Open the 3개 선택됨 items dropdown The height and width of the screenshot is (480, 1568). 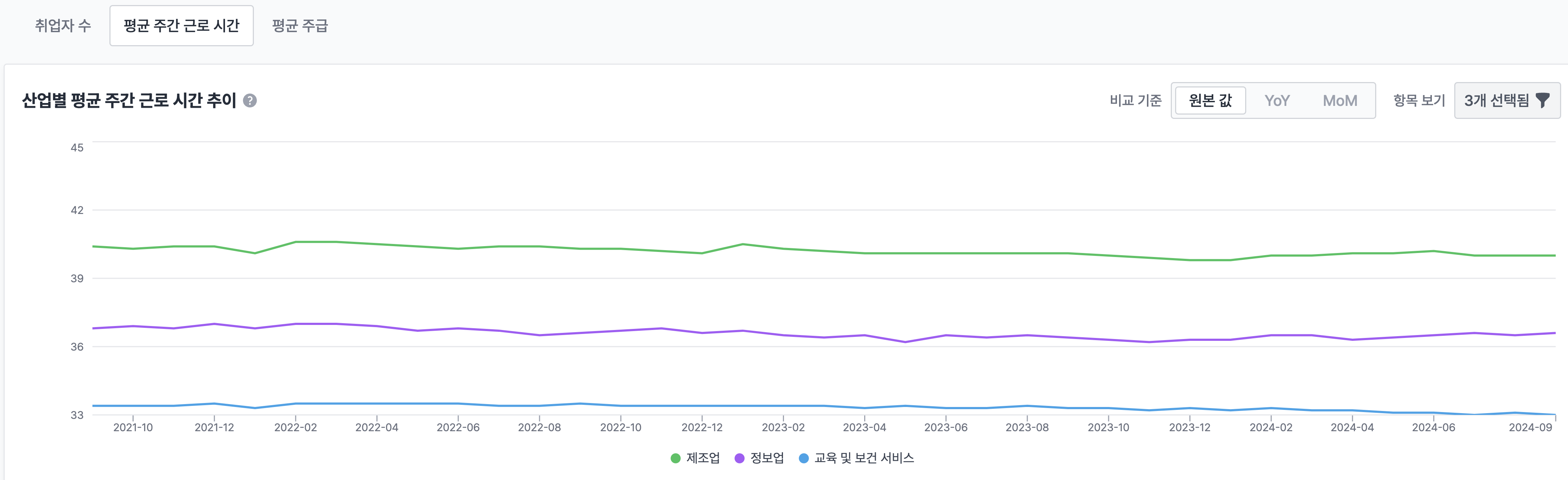click(x=1507, y=100)
